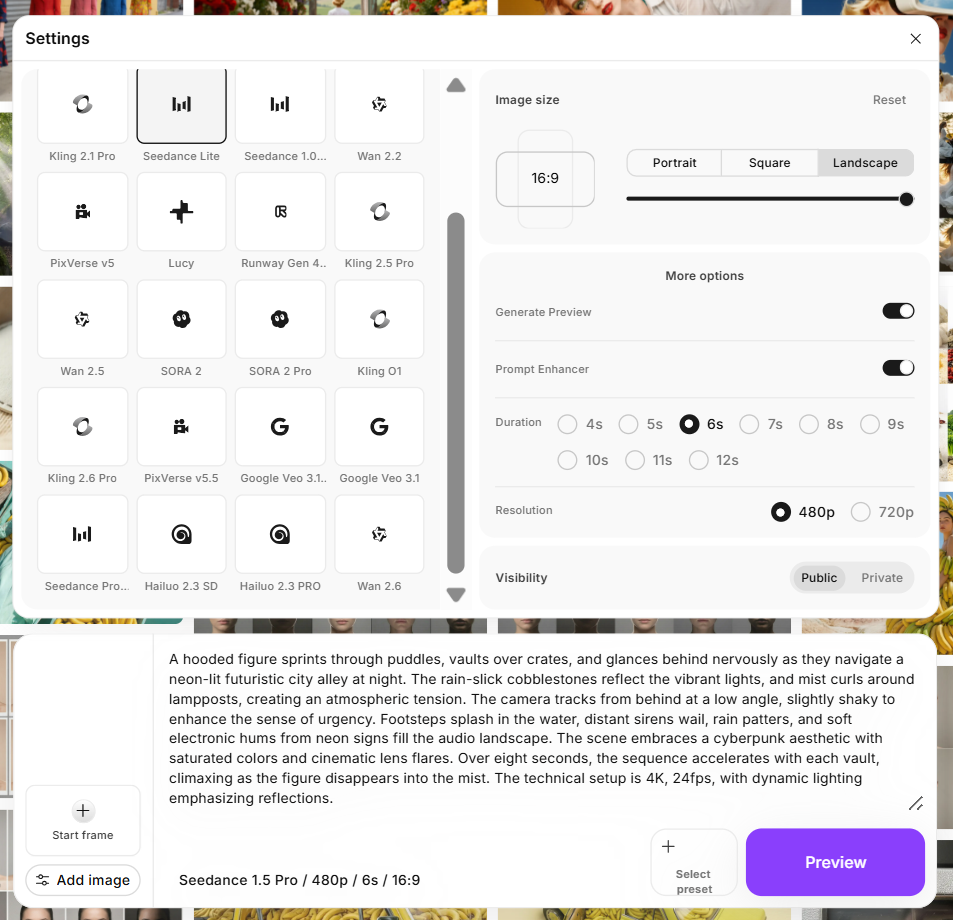Image resolution: width=953 pixels, height=920 pixels.
Task: Switch image size to Portrait
Action: (674, 163)
